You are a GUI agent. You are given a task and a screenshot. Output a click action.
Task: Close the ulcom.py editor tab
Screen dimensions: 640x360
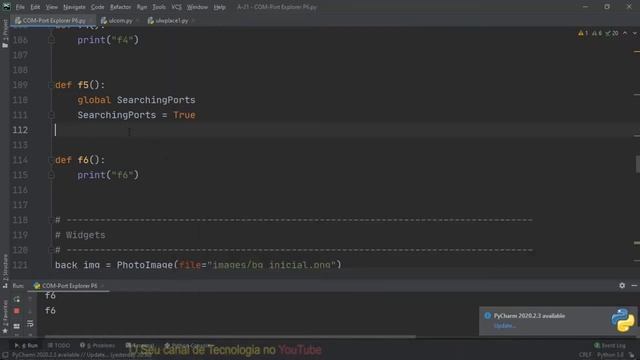tap(138, 20)
